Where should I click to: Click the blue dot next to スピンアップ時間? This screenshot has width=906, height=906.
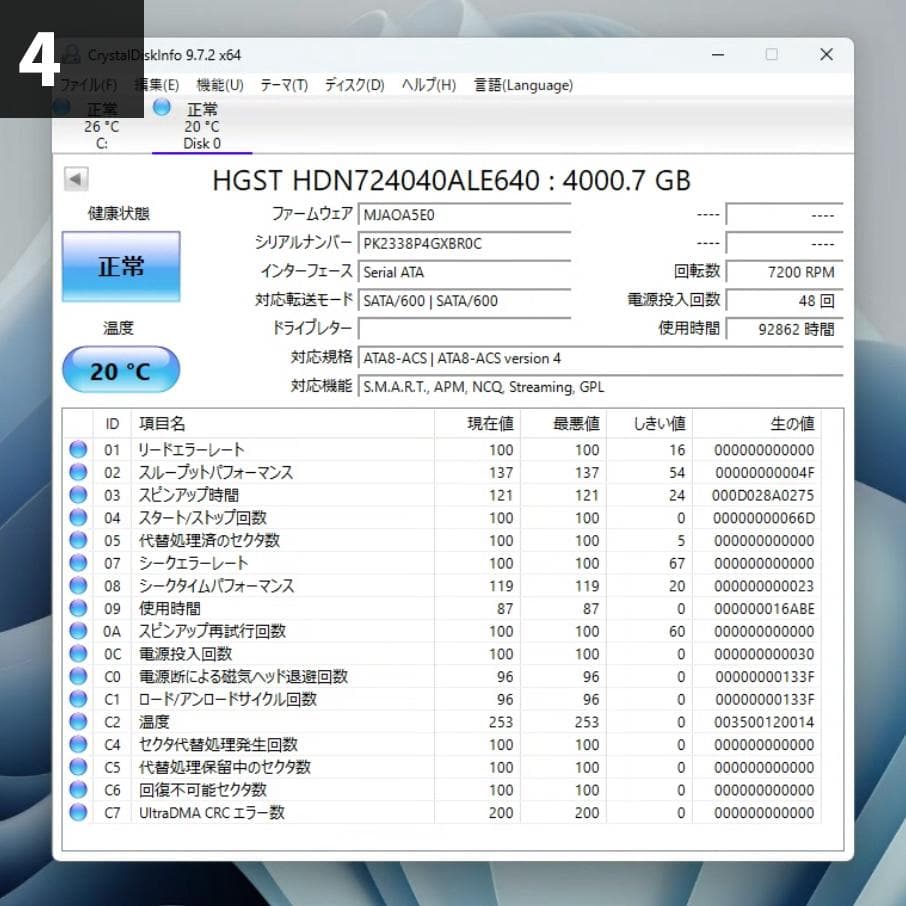(78, 495)
